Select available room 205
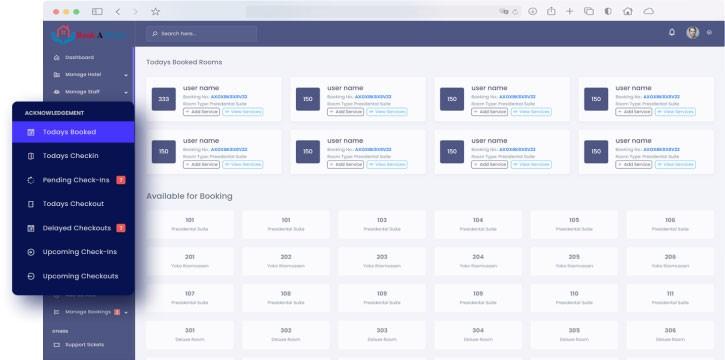725x360 pixels. tap(574, 261)
